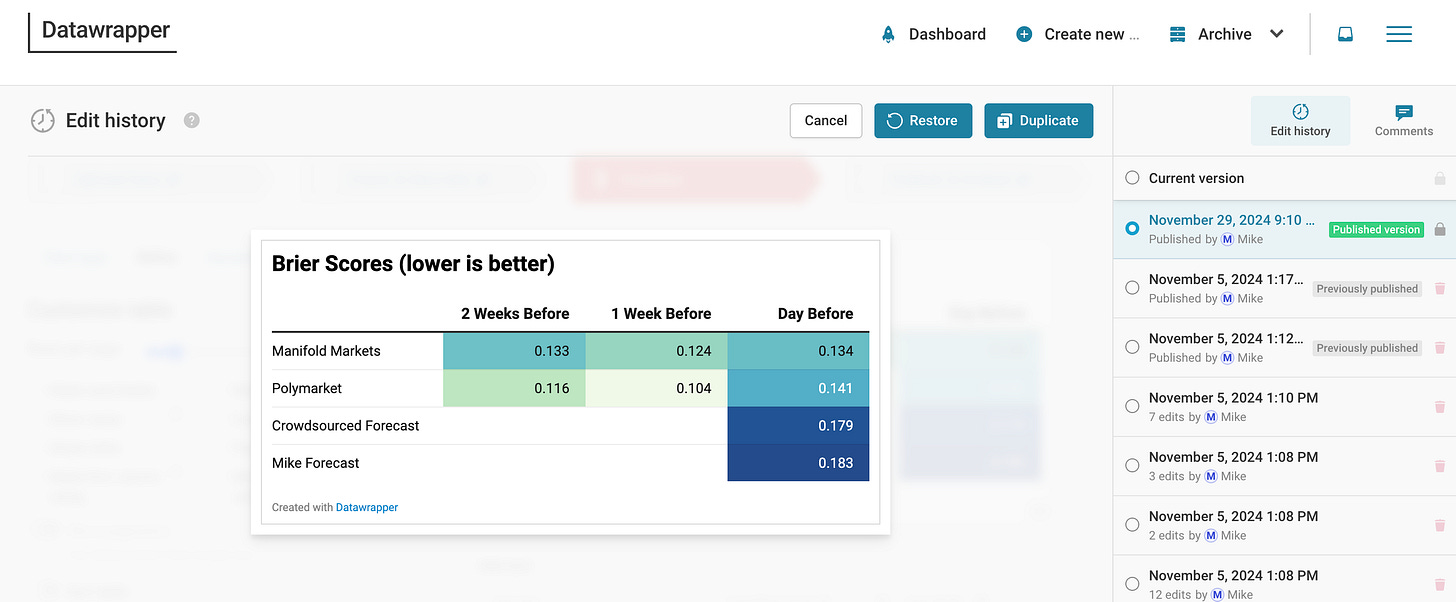Select the Current version radio button
Image resolution: width=1456 pixels, height=602 pixels.
pos(1132,178)
